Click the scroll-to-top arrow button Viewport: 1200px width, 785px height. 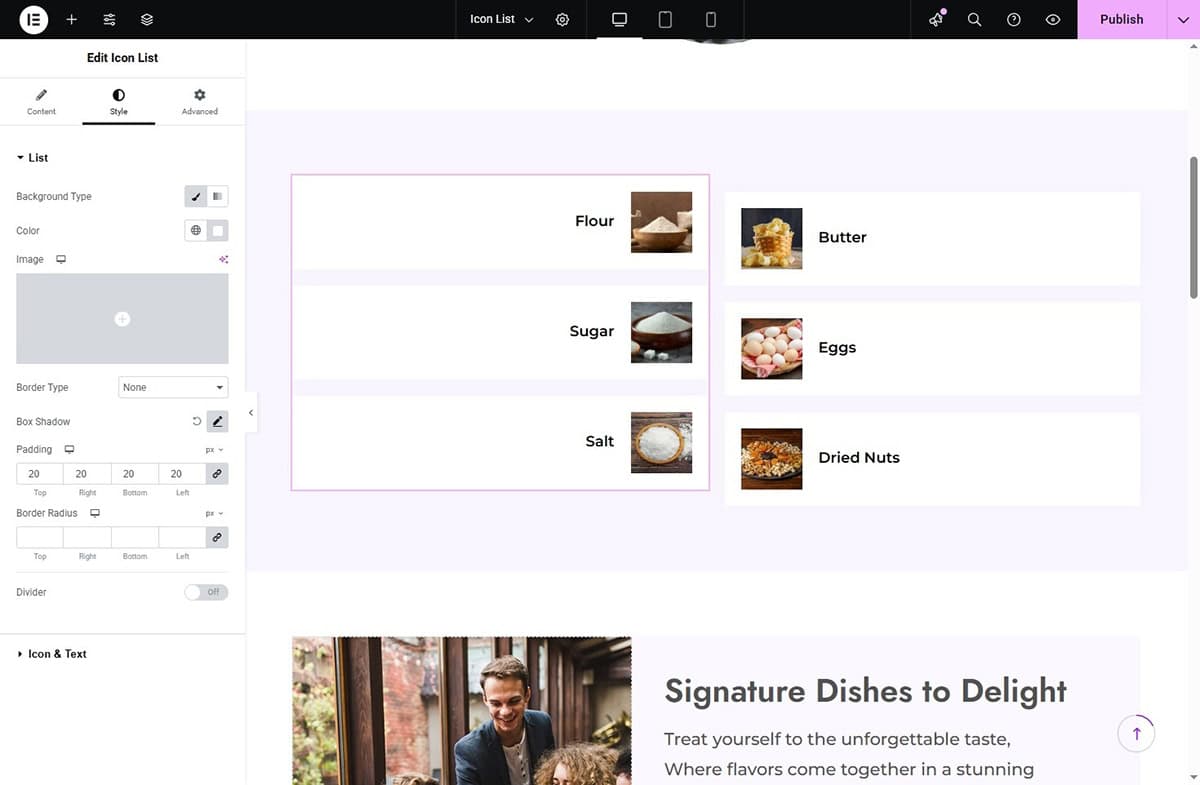pos(1136,734)
